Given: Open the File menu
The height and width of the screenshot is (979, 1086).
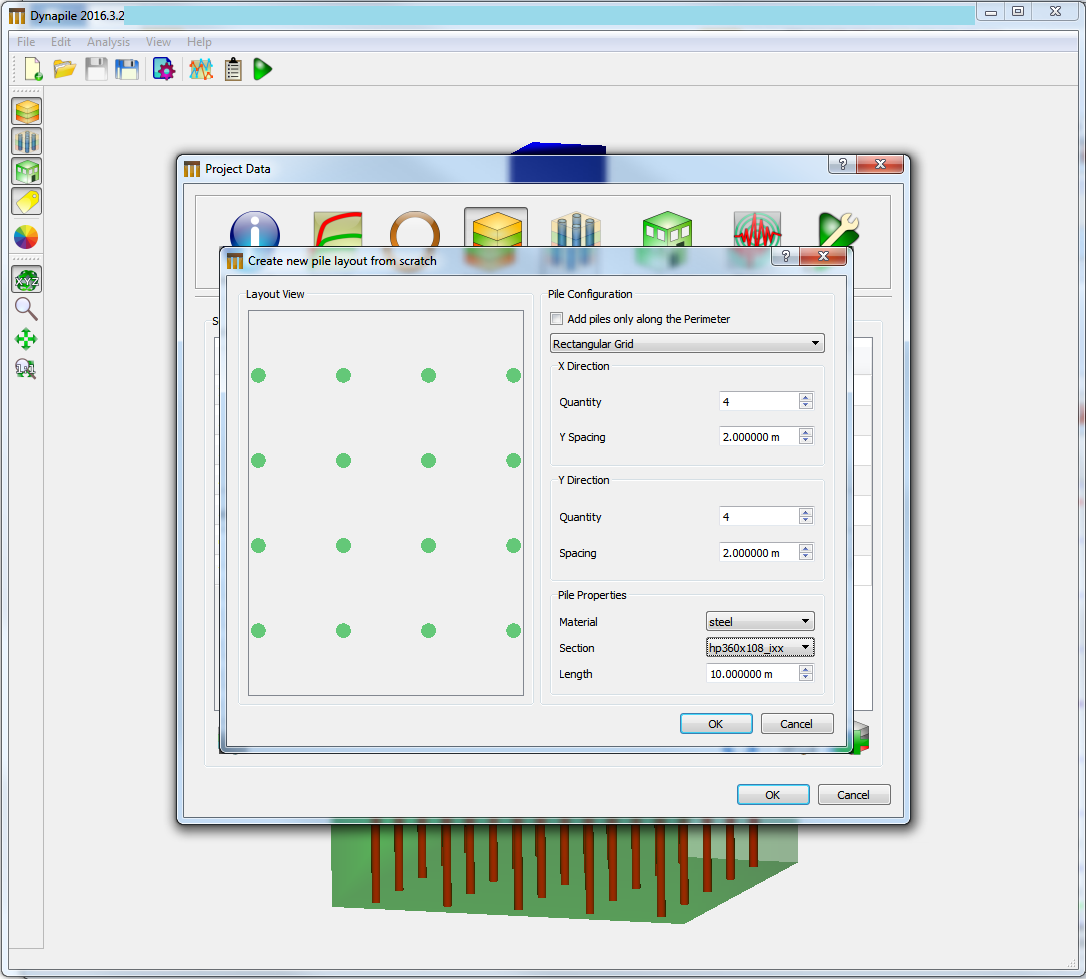Looking at the screenshot, I should 26,42.
